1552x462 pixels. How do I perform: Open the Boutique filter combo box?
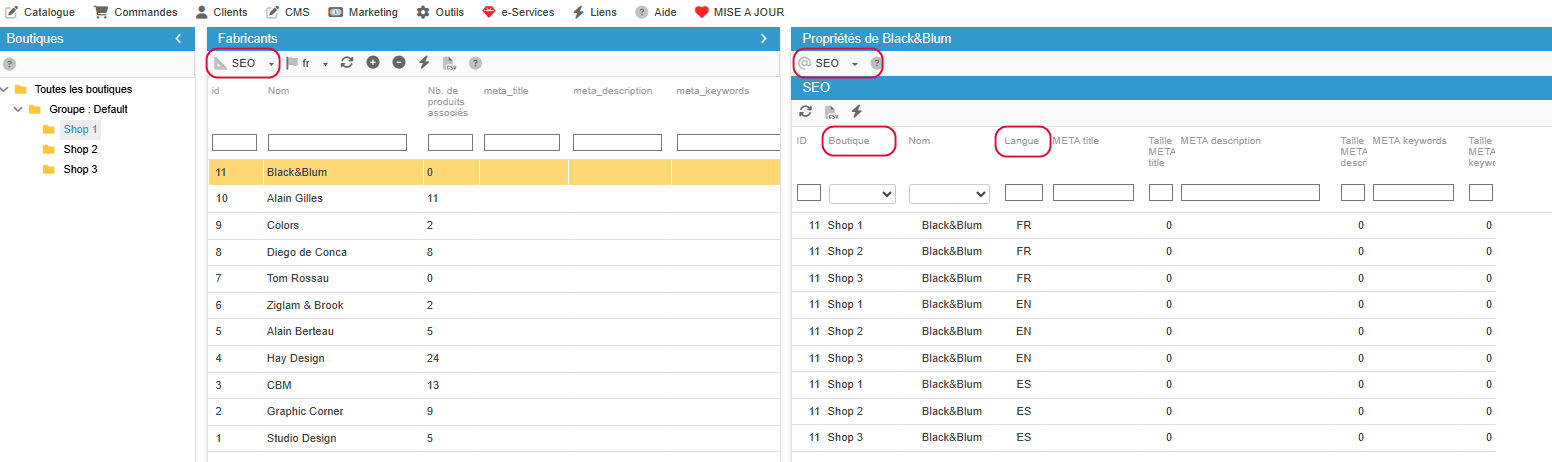[x=862, y=193]
